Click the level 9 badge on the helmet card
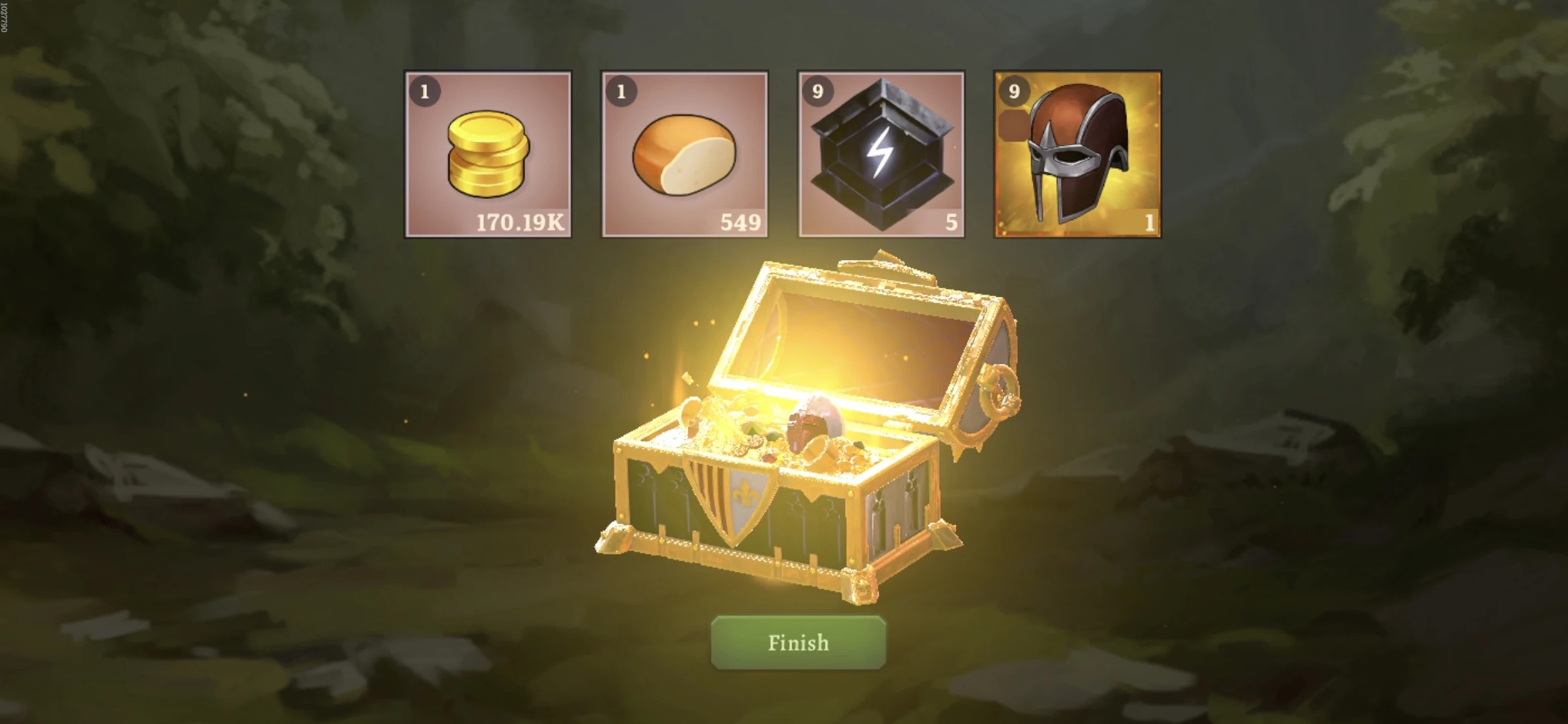This screenshot has width=1568, height=724. coord(1013,91)
